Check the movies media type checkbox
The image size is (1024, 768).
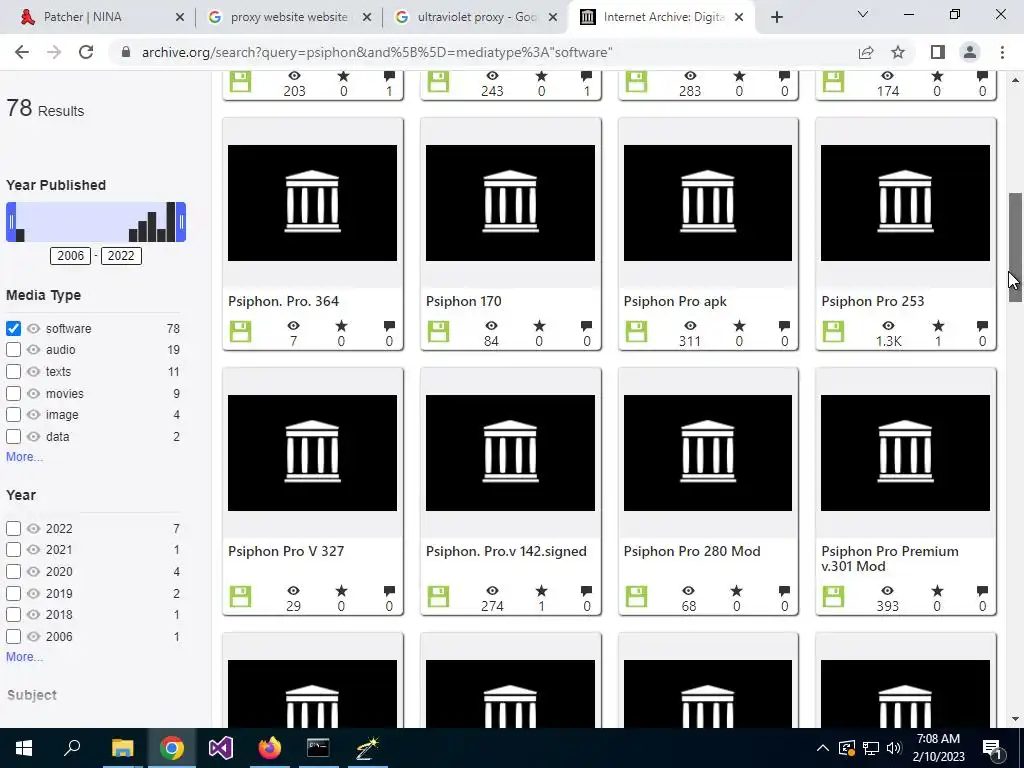[x=13, y=394]
